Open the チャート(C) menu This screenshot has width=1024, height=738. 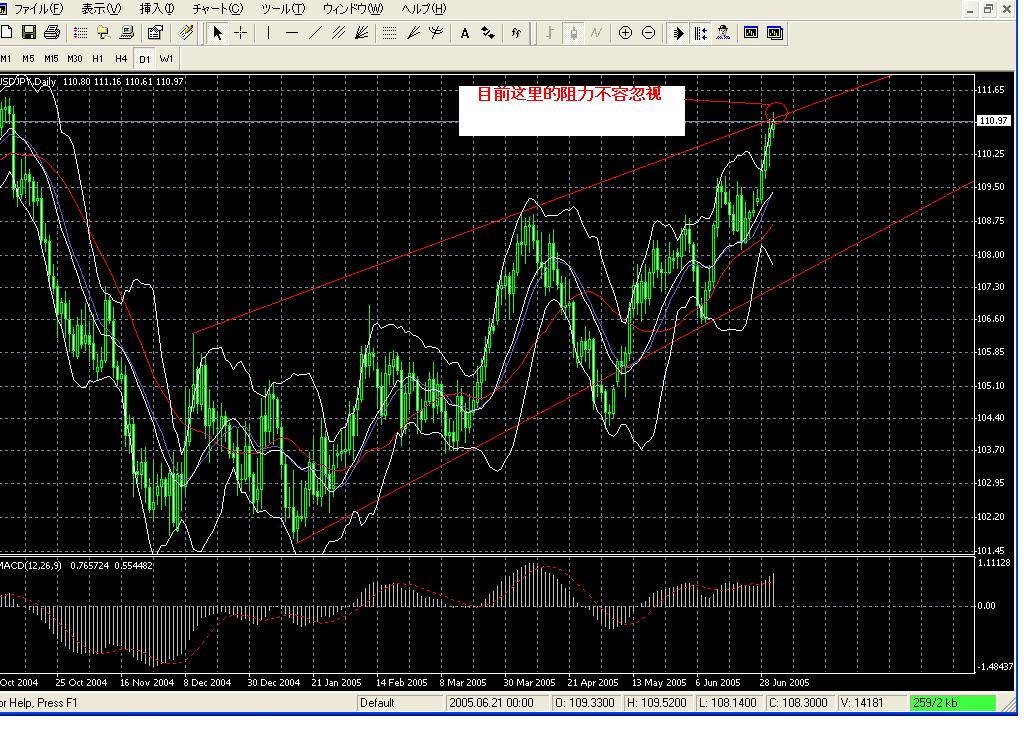(217, 9)
